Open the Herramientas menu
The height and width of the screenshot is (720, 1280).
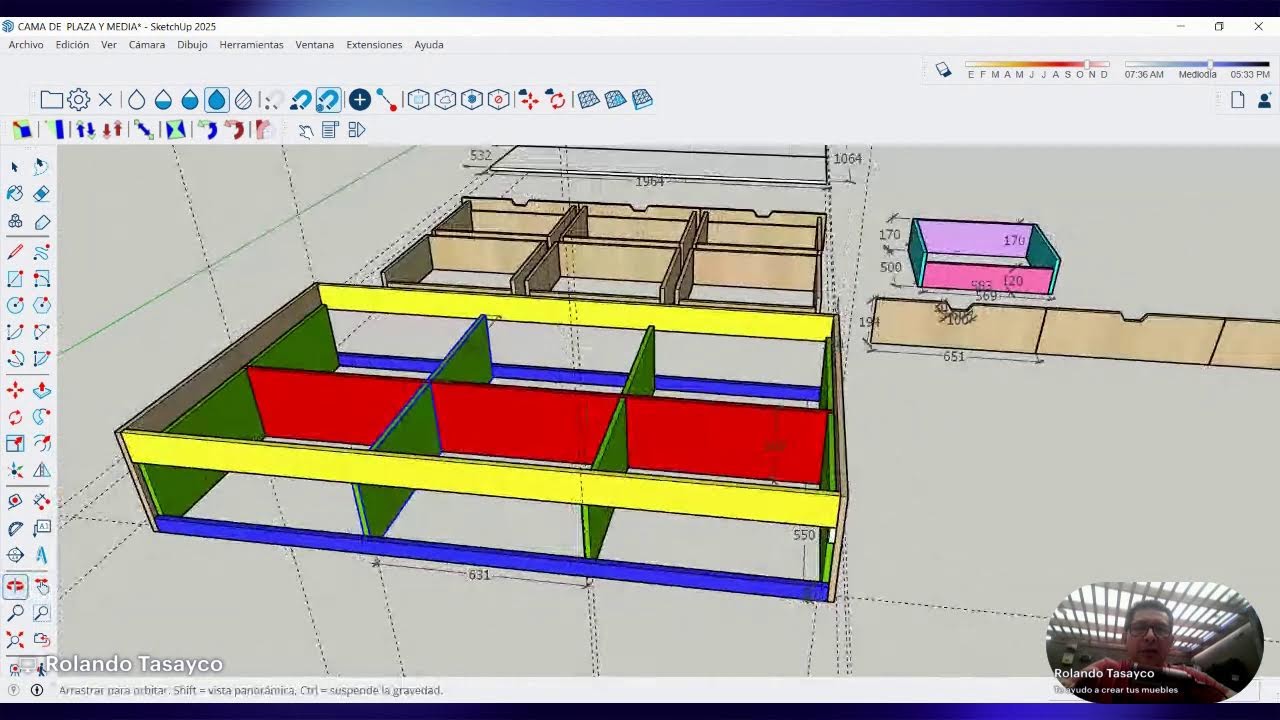(x=251, y=44)
